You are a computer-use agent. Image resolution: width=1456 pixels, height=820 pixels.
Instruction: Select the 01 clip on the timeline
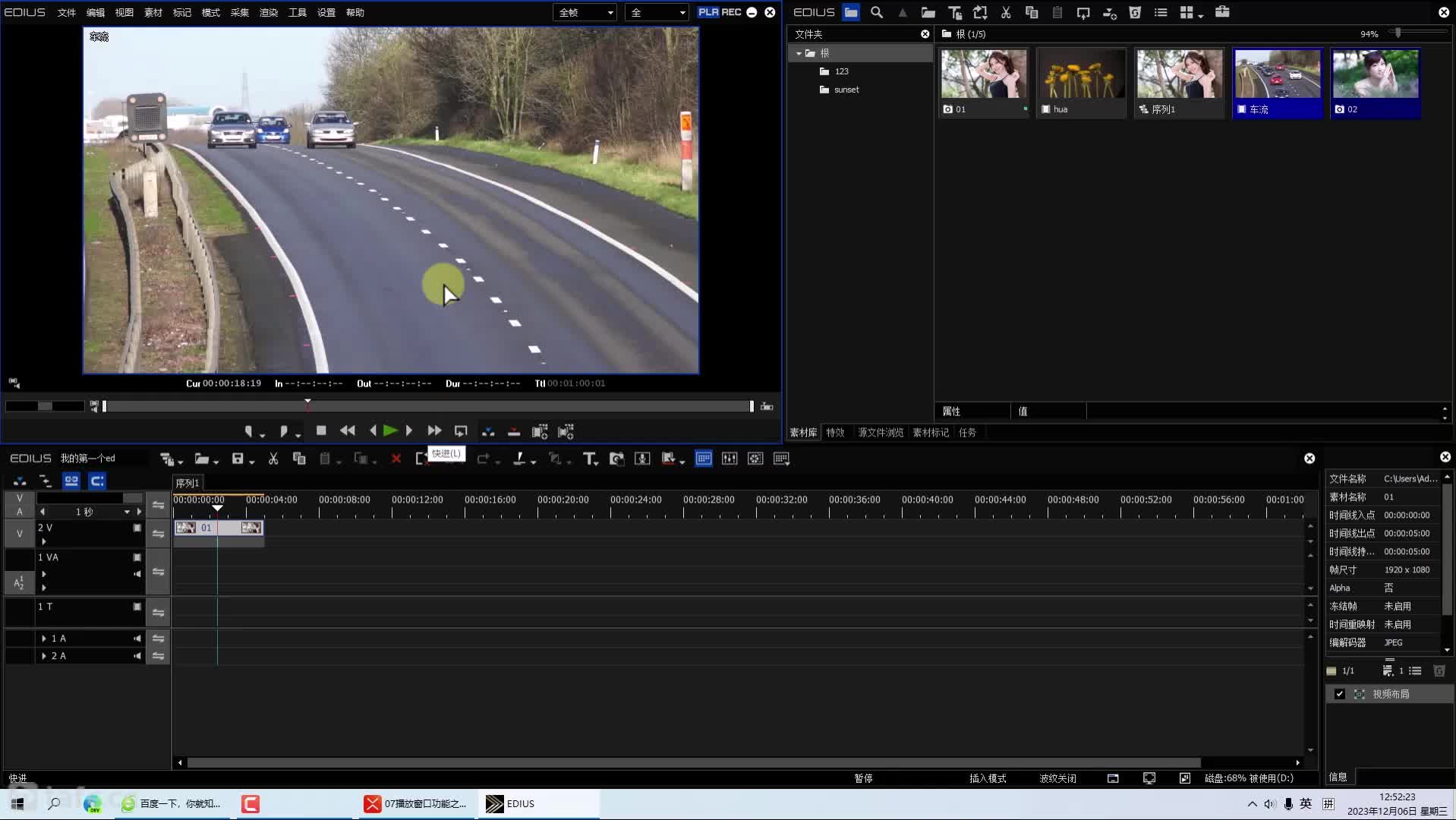tap(219, 528)
